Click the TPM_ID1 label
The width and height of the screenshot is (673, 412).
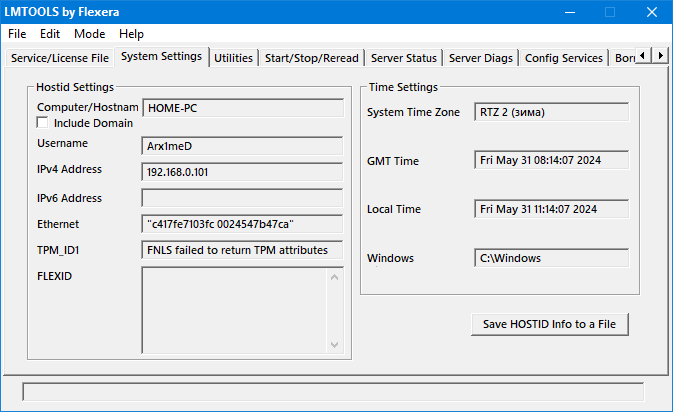58,250
